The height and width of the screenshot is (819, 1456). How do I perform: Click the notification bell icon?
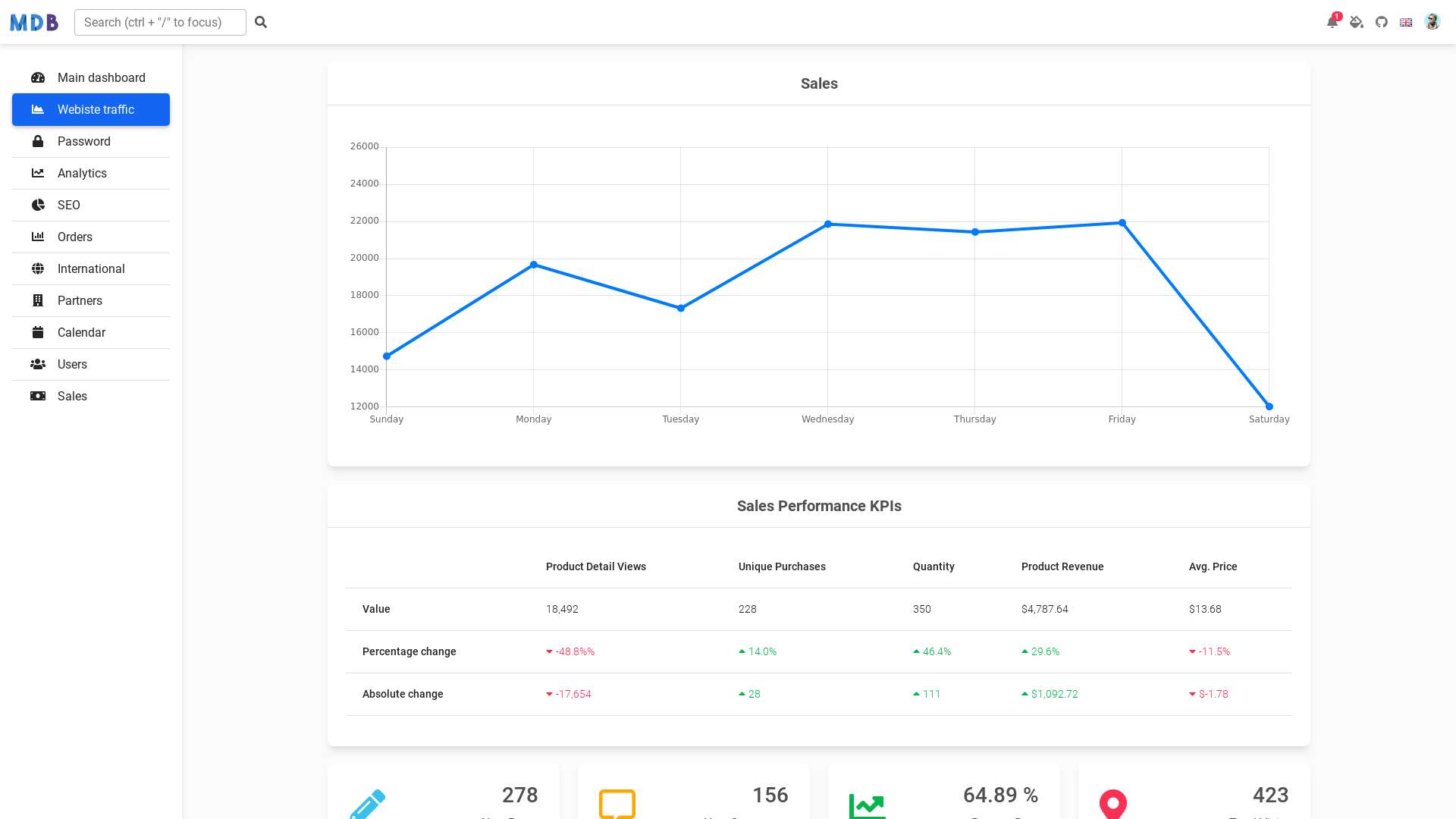pos(1332,22)
